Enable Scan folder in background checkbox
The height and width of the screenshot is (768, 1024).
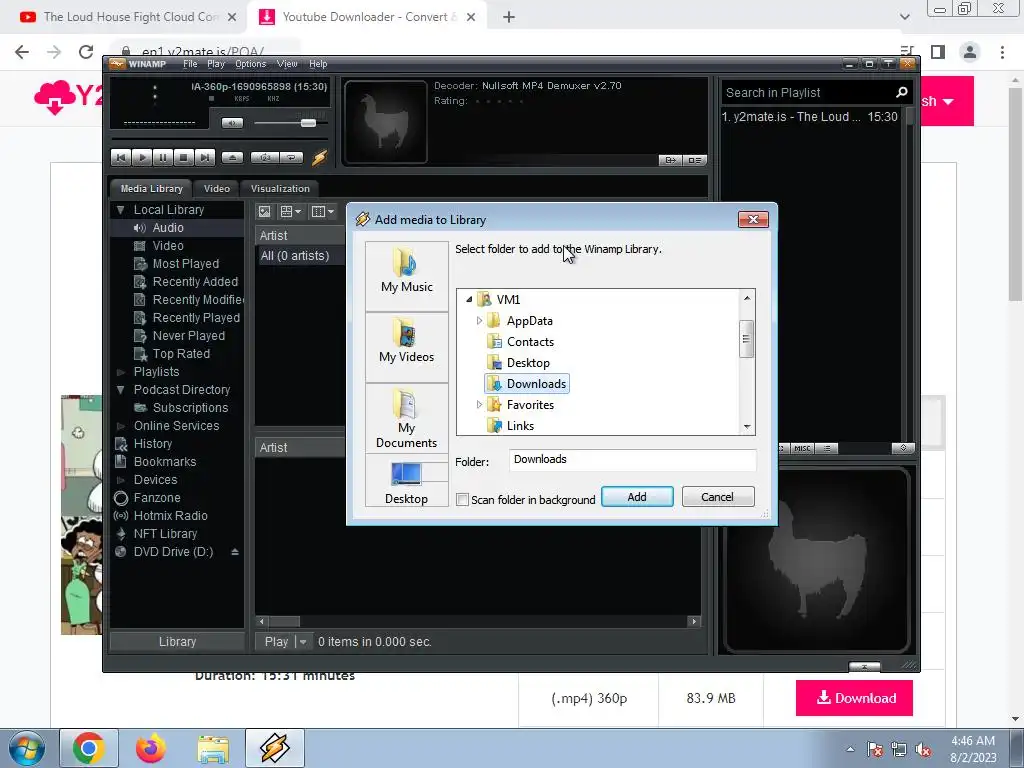coord(462,500)
